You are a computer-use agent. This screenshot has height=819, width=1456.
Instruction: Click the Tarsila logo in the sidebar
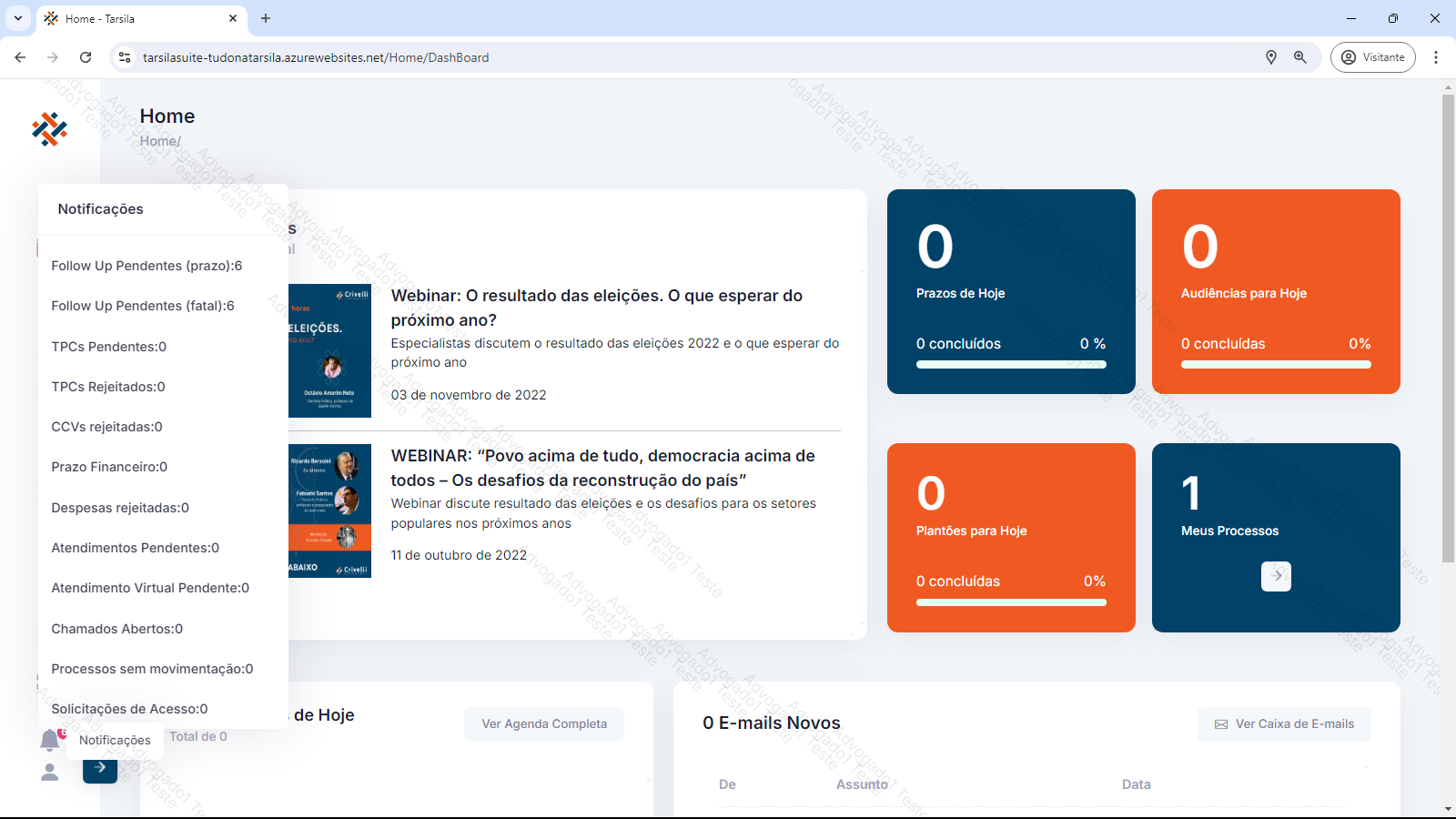tap(49, 129)
